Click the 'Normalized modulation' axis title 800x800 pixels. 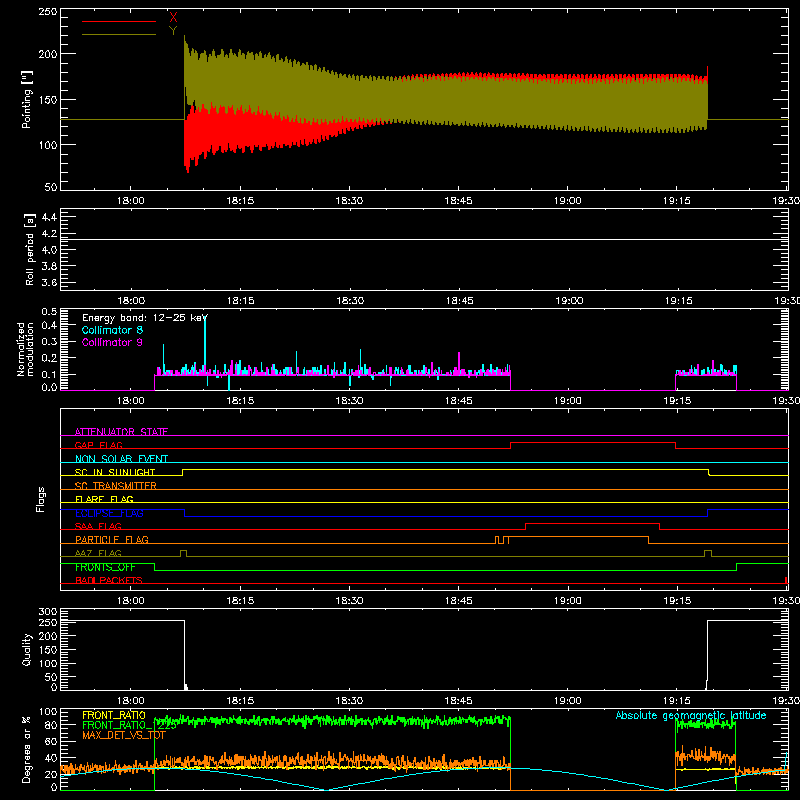click(x=24, y=349)
